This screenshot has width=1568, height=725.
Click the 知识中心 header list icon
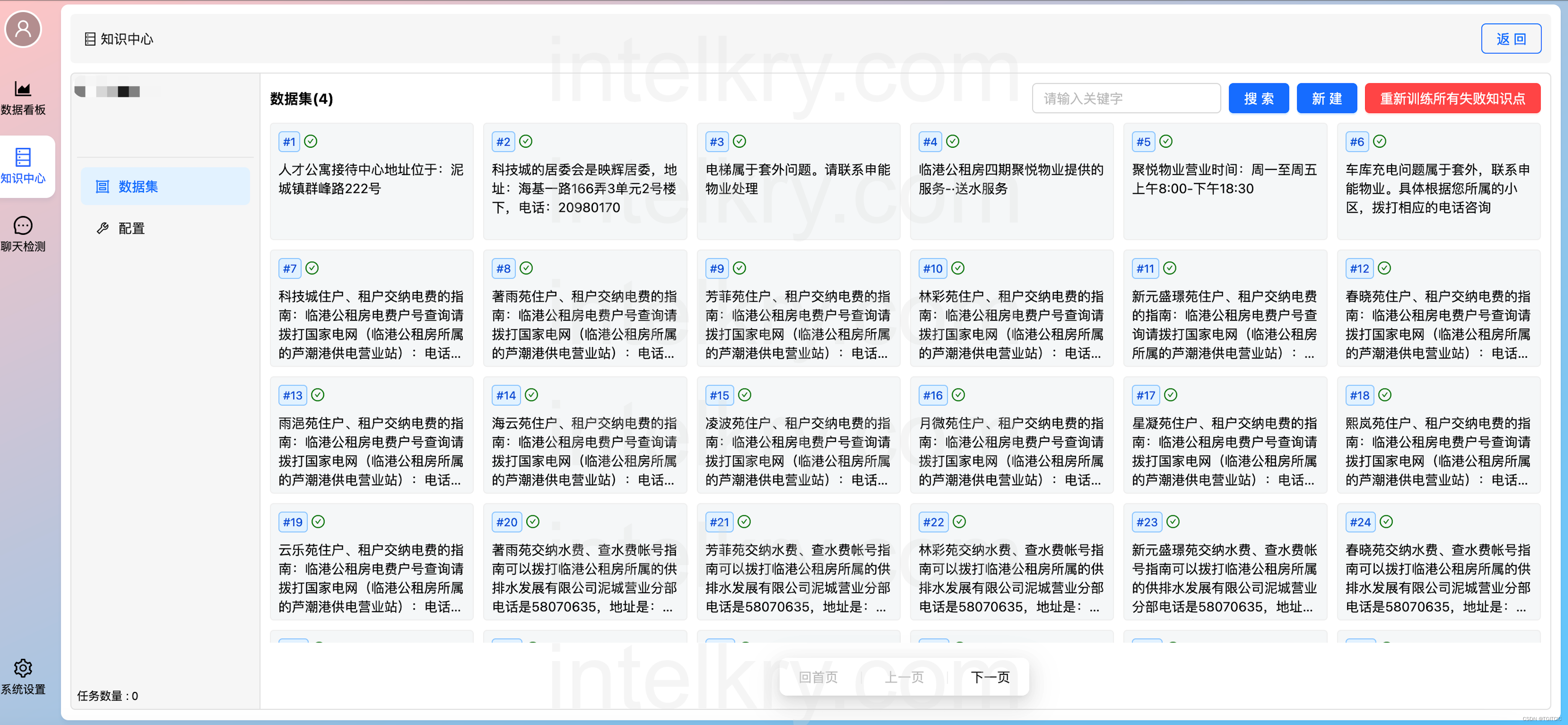pyautogui.click(x=90, y=39)
